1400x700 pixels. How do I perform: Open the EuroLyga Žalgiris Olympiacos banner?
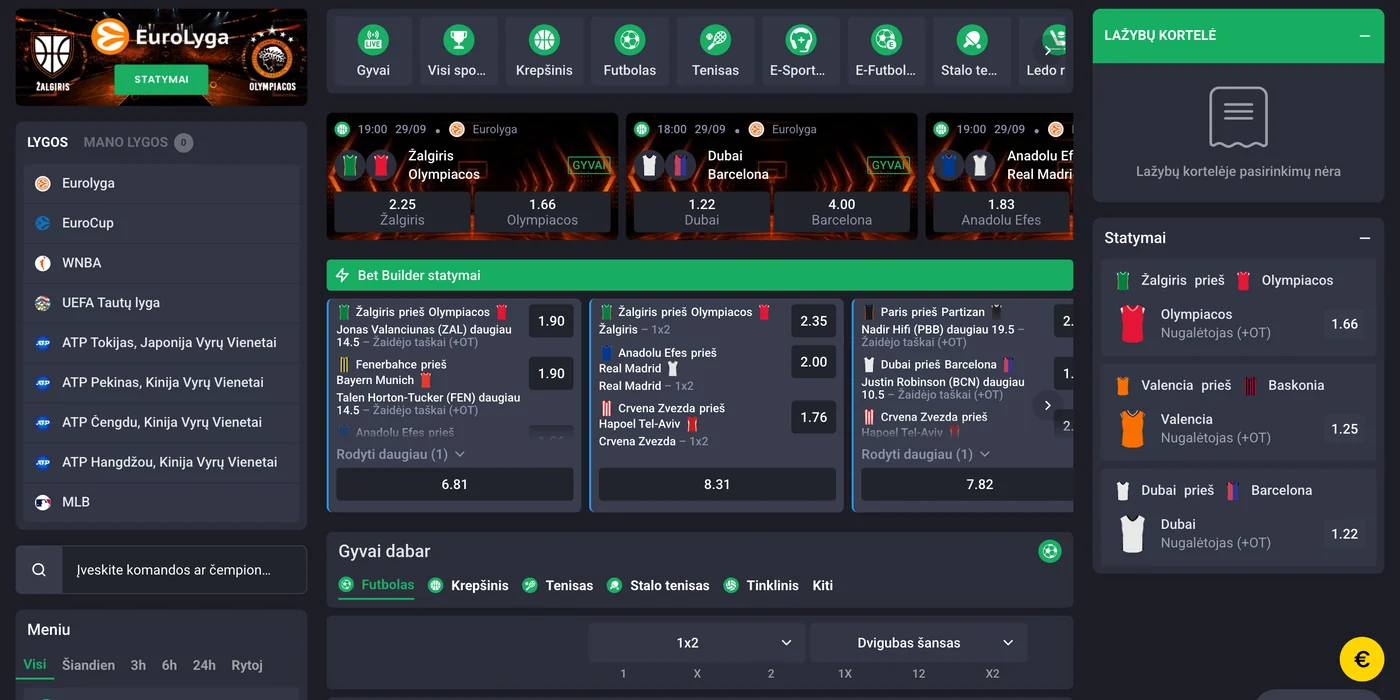[161, 57]
